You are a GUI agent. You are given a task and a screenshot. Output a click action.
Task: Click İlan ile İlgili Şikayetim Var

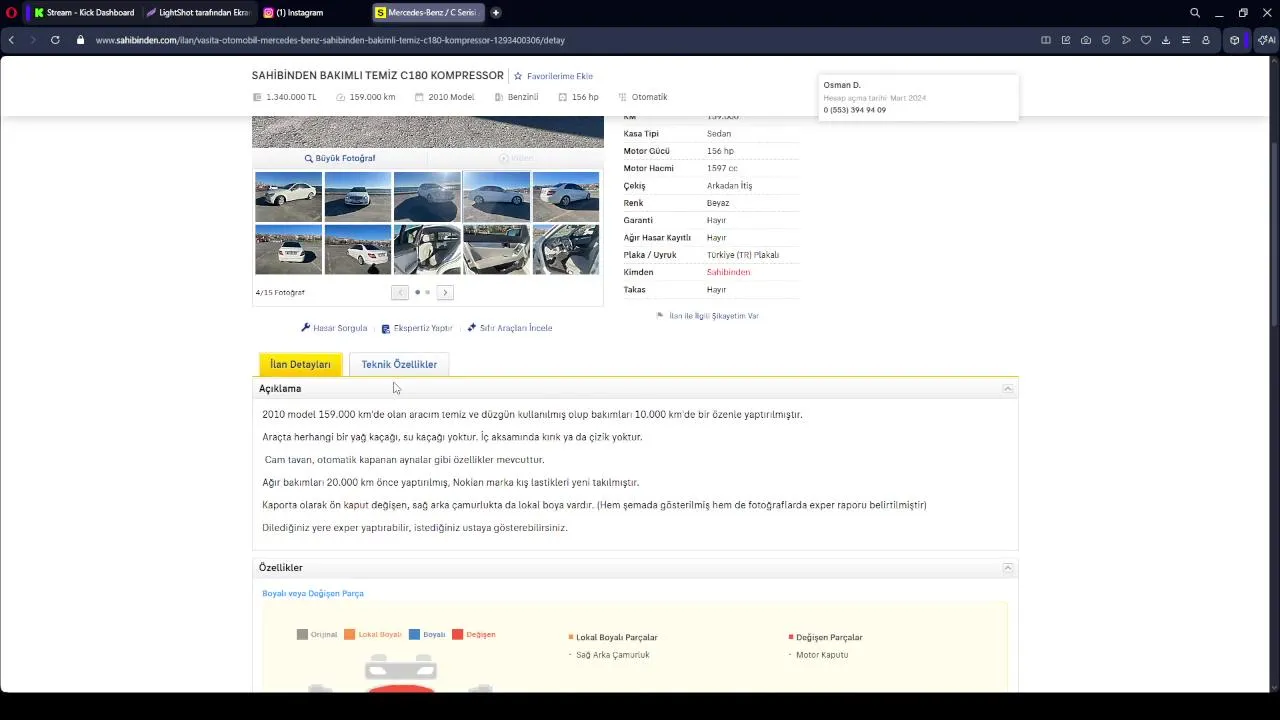point(714,315)
